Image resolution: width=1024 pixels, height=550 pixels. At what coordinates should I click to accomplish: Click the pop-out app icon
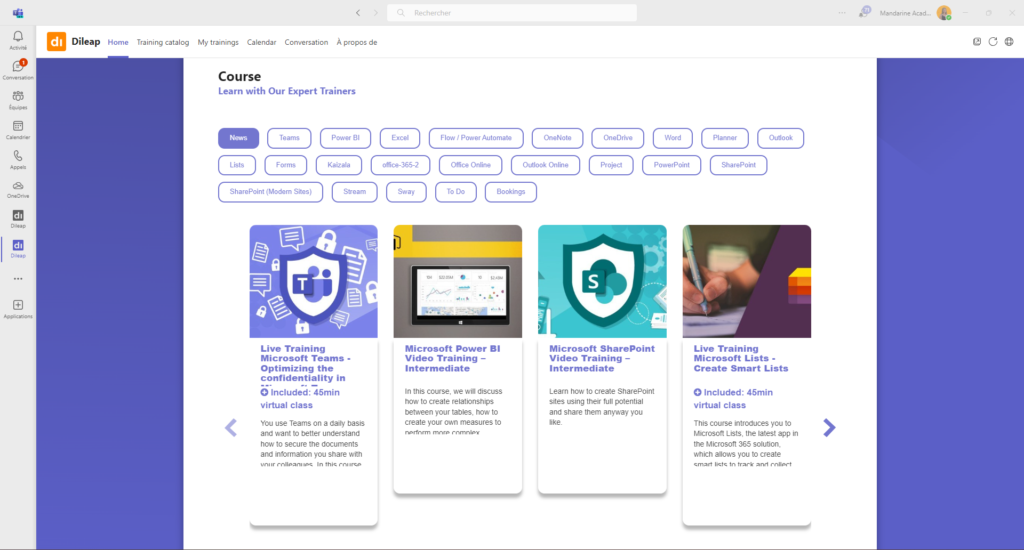[x=977, y=42]
